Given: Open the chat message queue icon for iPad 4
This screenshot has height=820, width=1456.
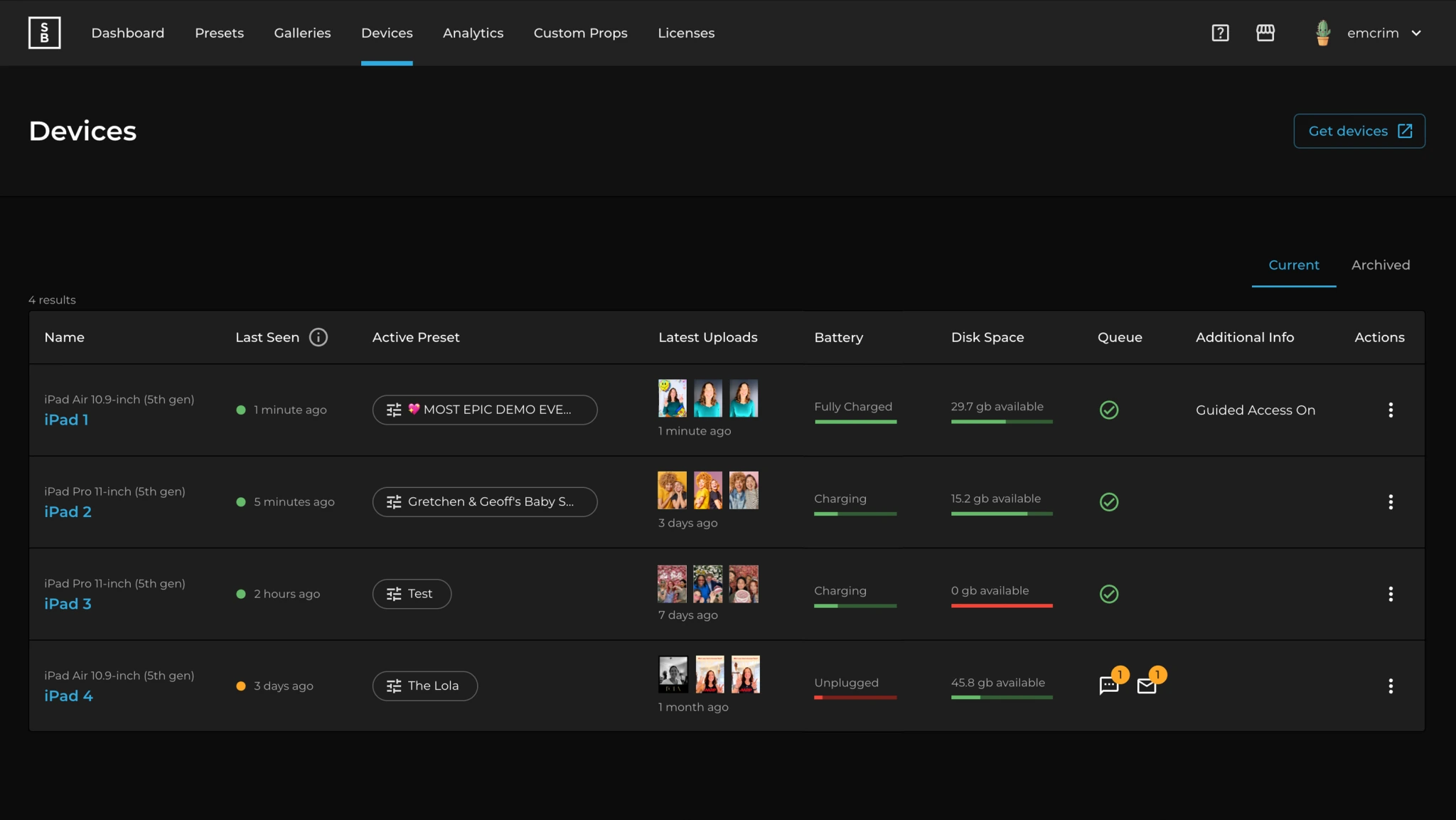Looking at the screenshot, I should click(1109, 686).
